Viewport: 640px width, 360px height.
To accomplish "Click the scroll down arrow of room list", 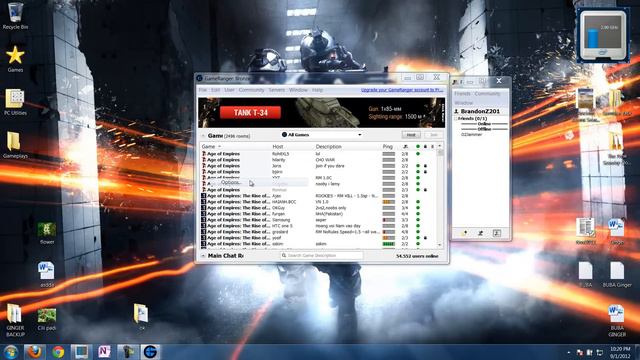I will coord(440,244).
